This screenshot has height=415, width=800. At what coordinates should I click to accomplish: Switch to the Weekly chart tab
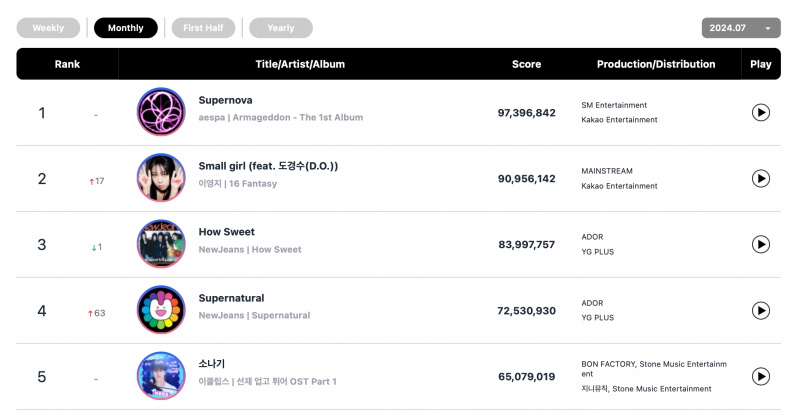[x=48, y=28]
